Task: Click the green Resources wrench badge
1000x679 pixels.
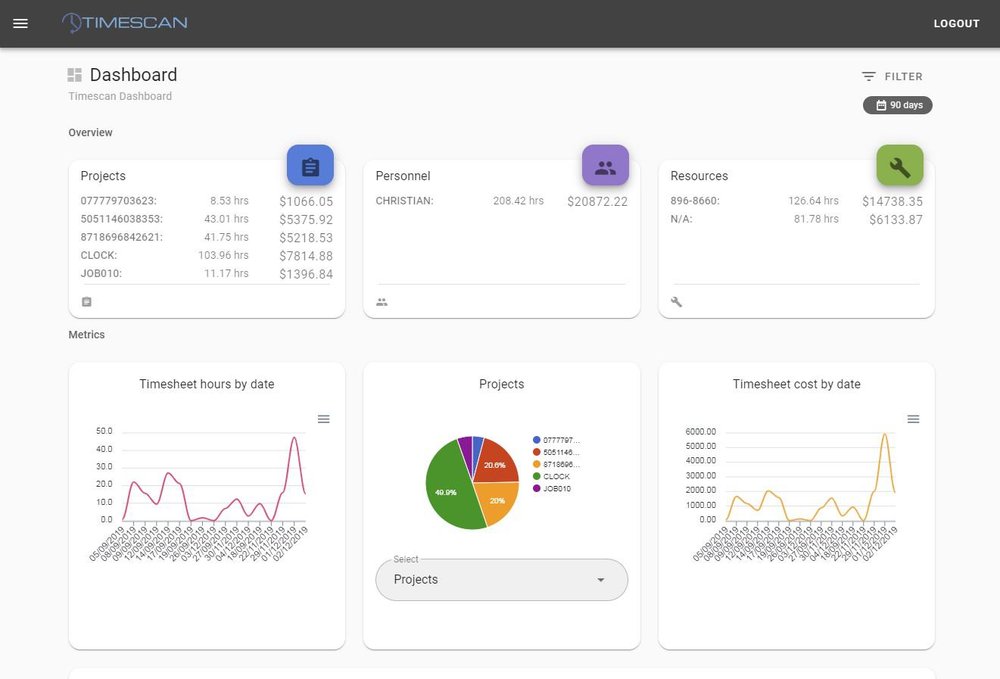Action: 899,166
